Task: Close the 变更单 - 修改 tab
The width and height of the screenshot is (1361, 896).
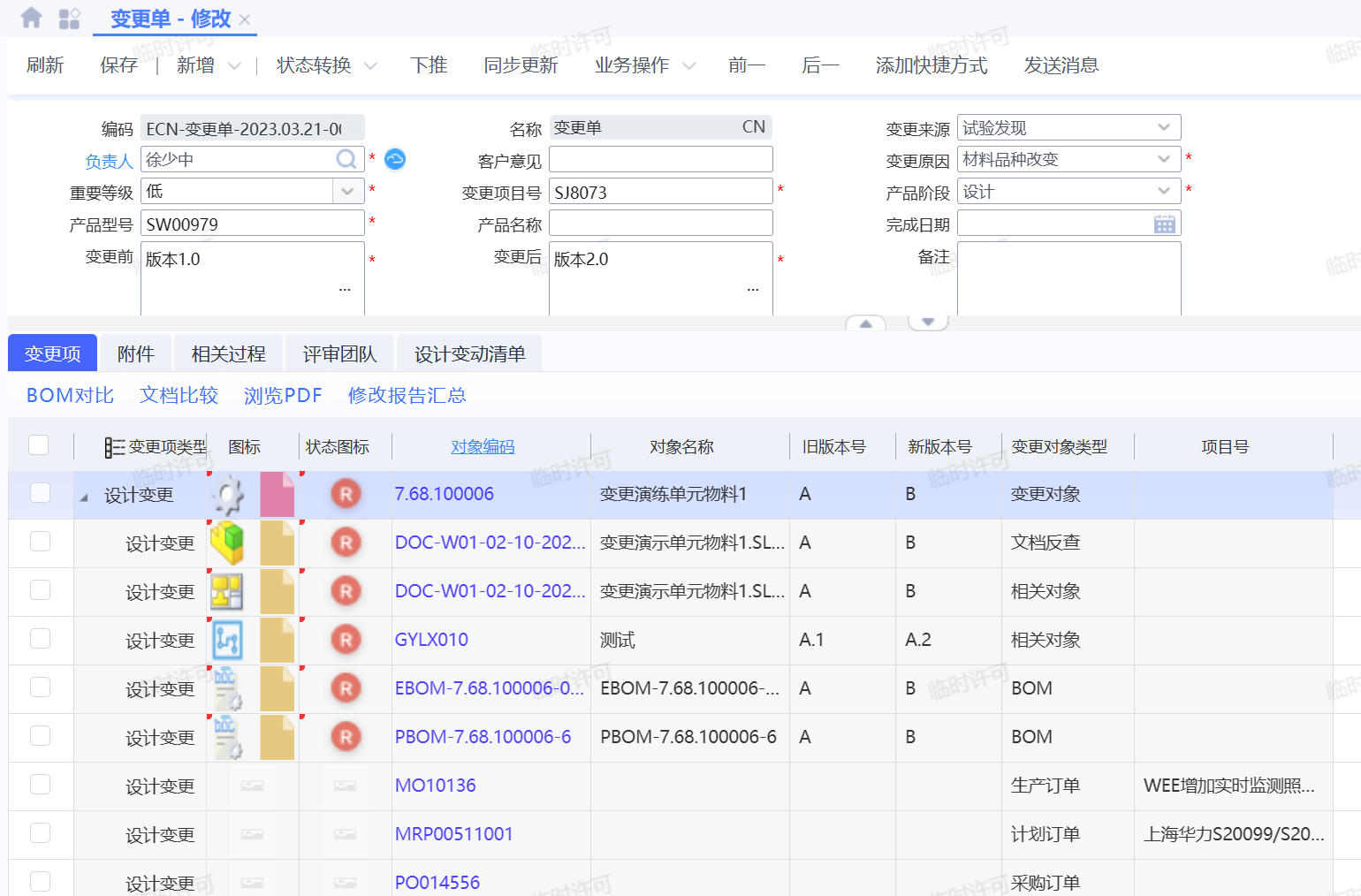Action: (x=245, y=19)
